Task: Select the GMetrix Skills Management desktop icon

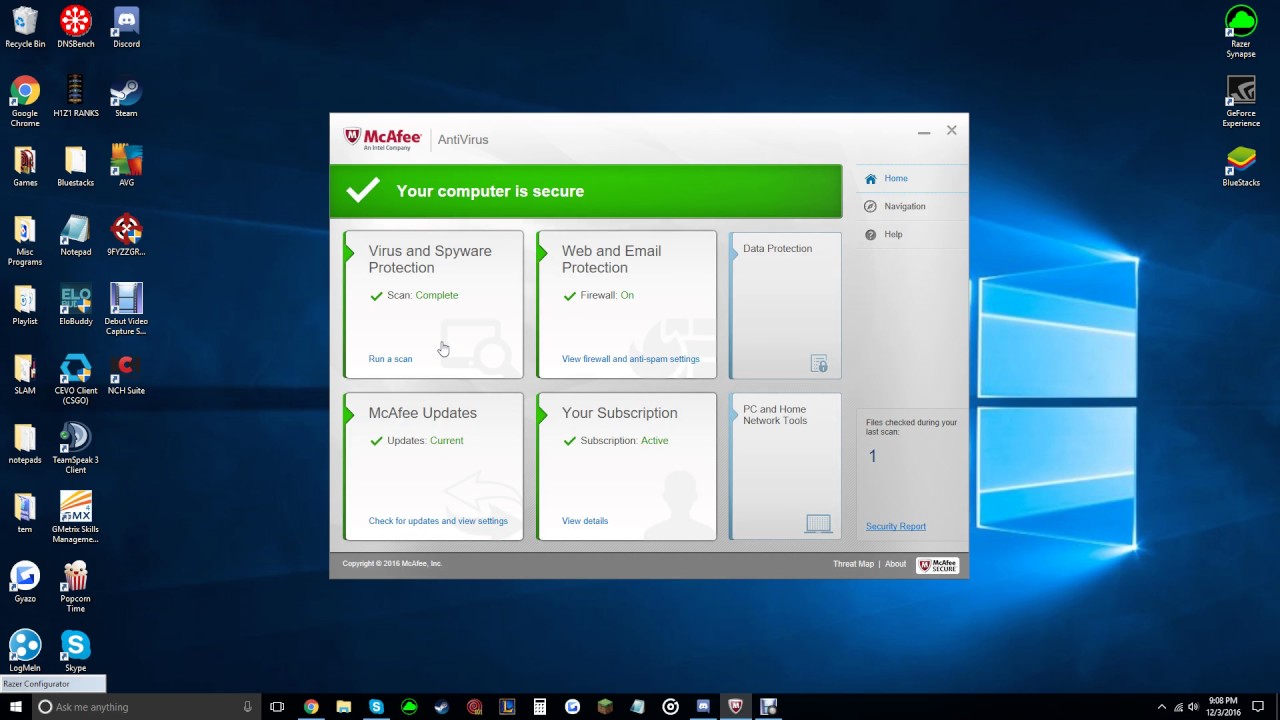Action: pyautogui.click(x=75, y=517)
